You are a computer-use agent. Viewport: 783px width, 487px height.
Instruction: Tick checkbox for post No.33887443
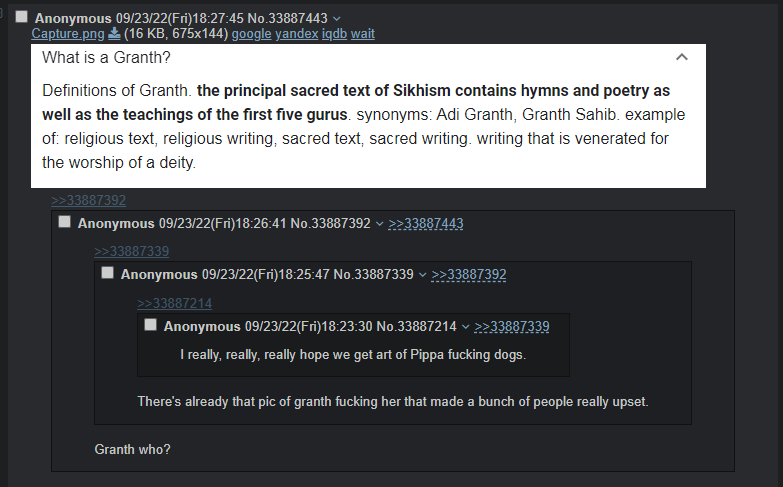21,17
